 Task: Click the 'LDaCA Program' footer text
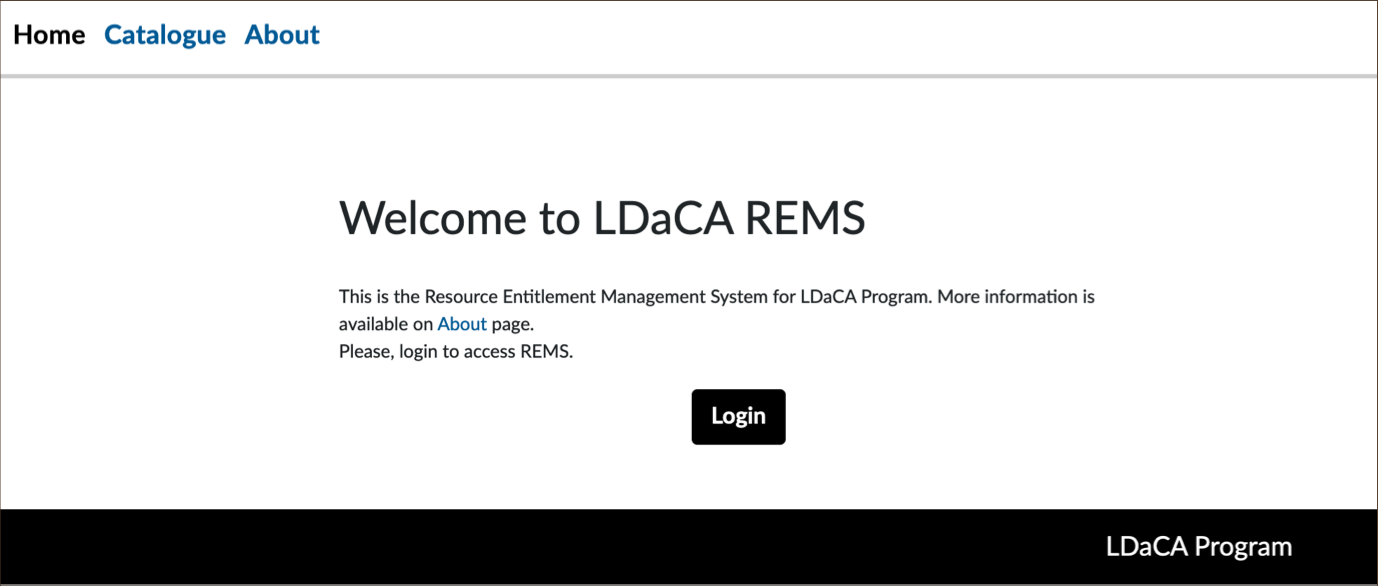[1199, 547]
